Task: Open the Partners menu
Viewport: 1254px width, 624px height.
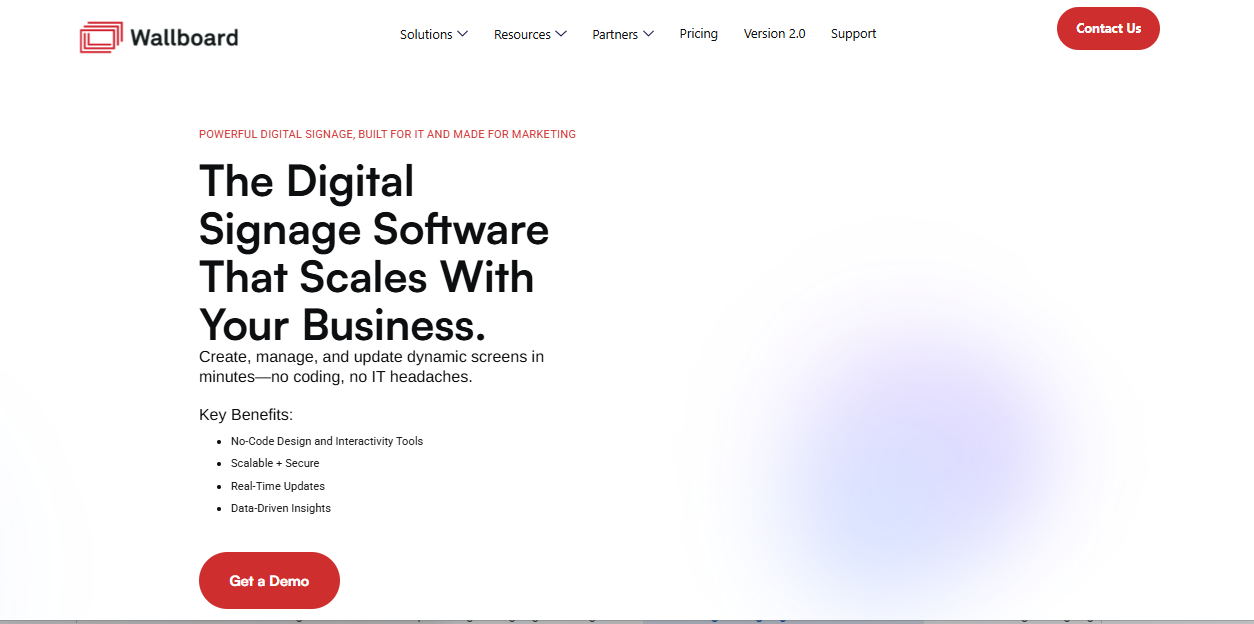Action: tap(615, 34)
